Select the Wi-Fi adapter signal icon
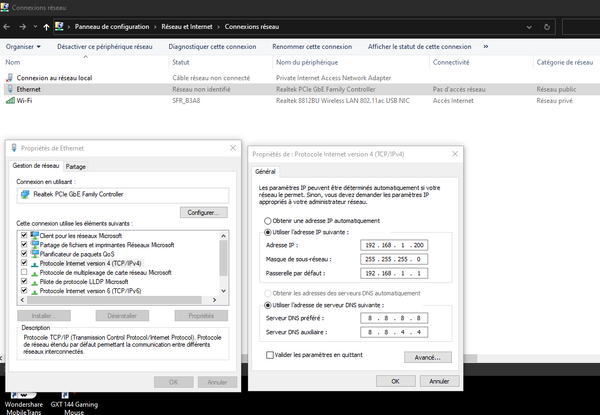 point(10,101)
